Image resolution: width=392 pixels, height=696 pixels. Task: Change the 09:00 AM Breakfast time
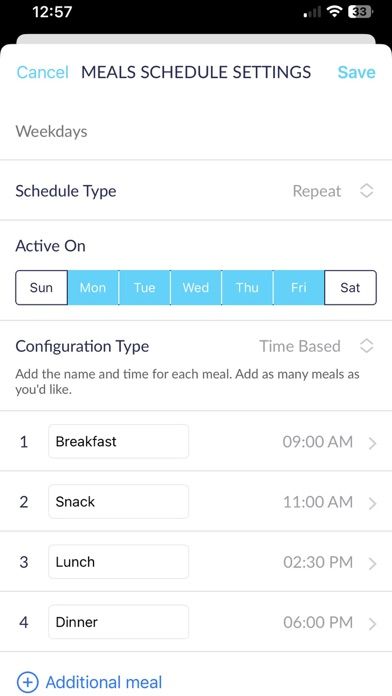pos(317,442)
